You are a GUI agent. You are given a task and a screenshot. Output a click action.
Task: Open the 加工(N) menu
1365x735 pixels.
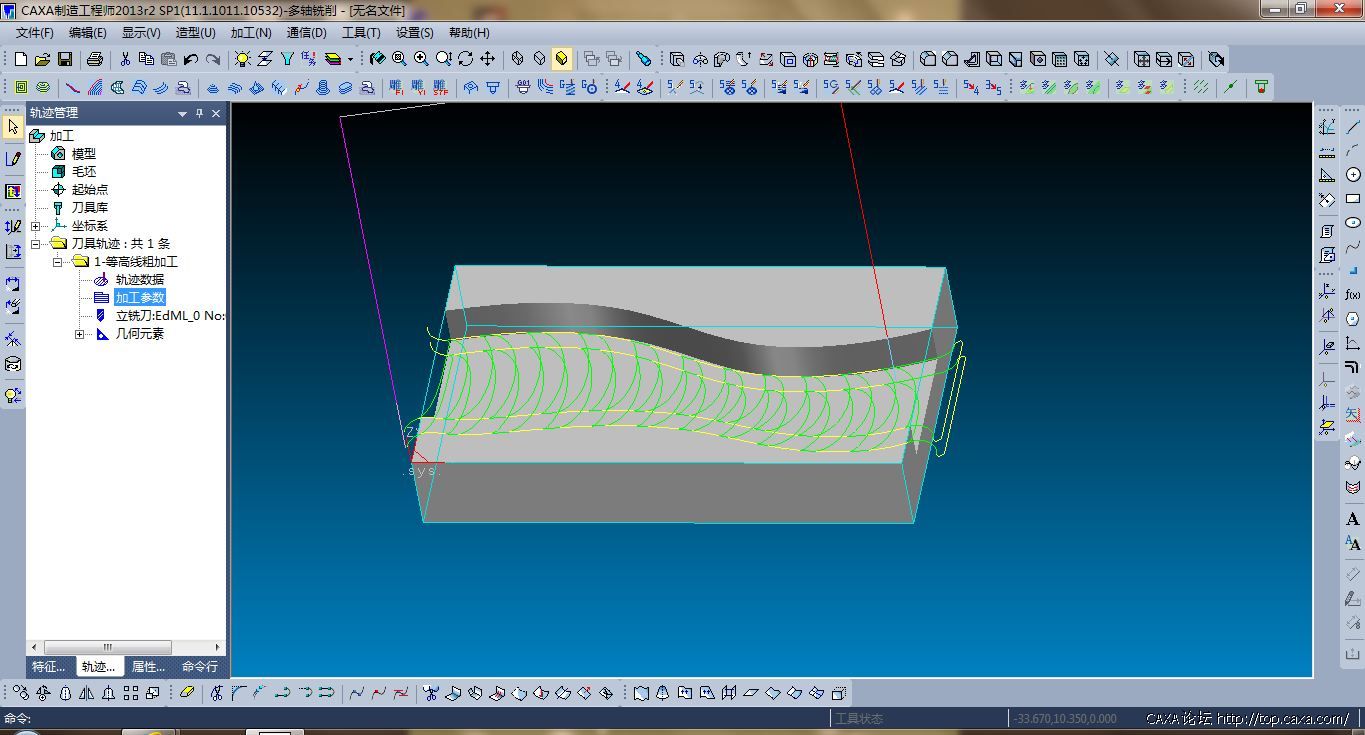pyautogui.click(x=251, y=33)
